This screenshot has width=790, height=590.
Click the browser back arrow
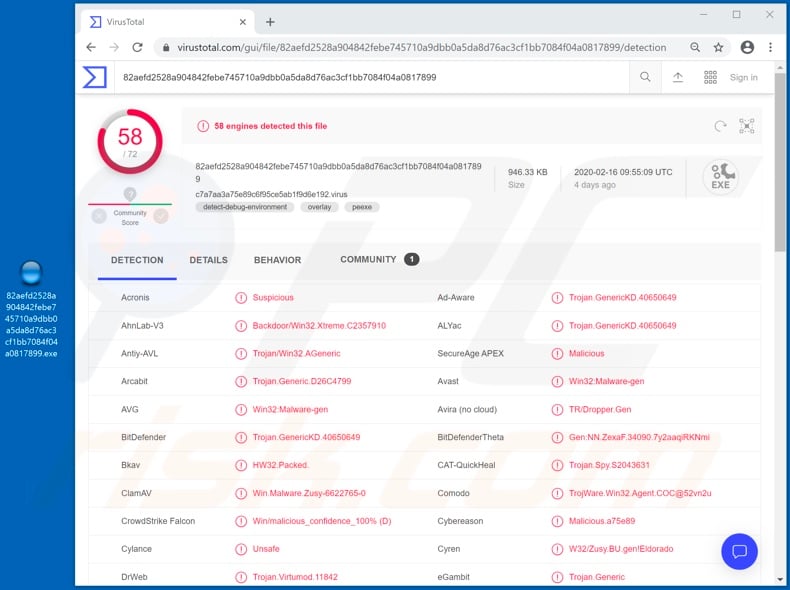click(x=91, y=47)
